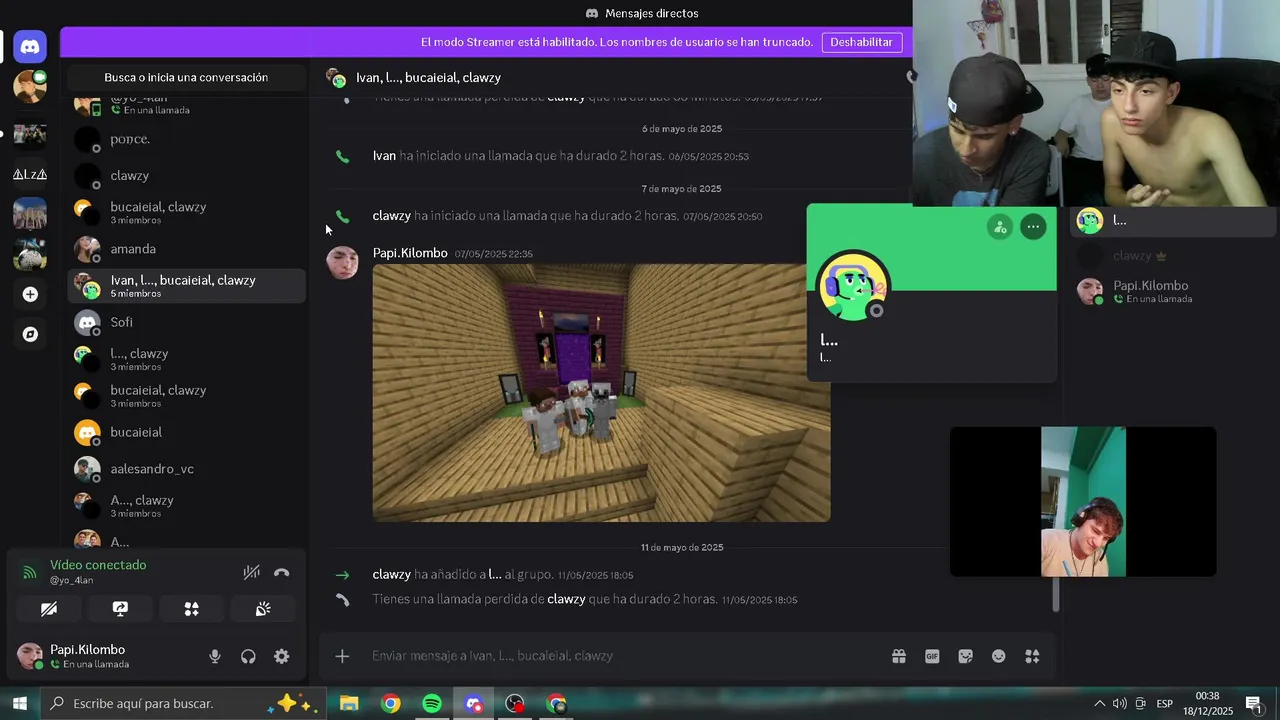Open the Δ.L.z.Δ server icon
This screenshot has width=1280, height=720.
coord(30,174)
